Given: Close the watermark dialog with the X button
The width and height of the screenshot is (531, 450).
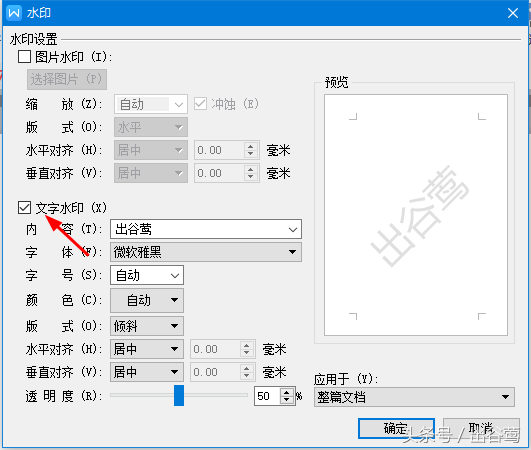Looking at the screenshot, I should click(x=513, y=13).
